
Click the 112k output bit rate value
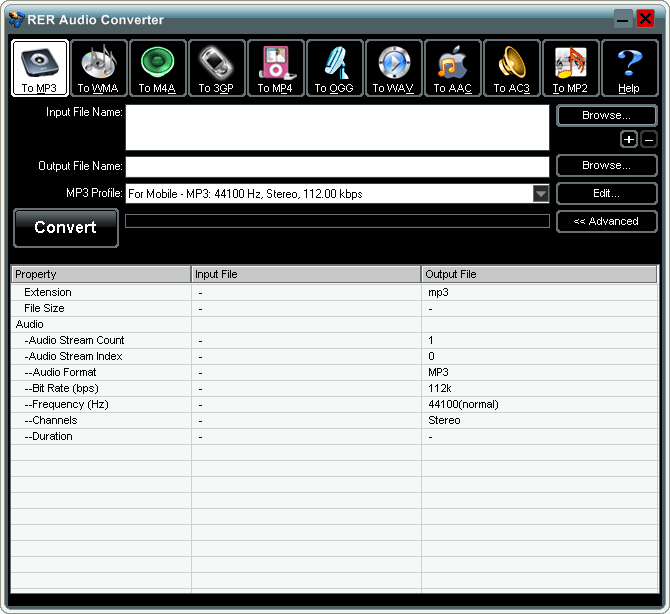click(440, 388)
